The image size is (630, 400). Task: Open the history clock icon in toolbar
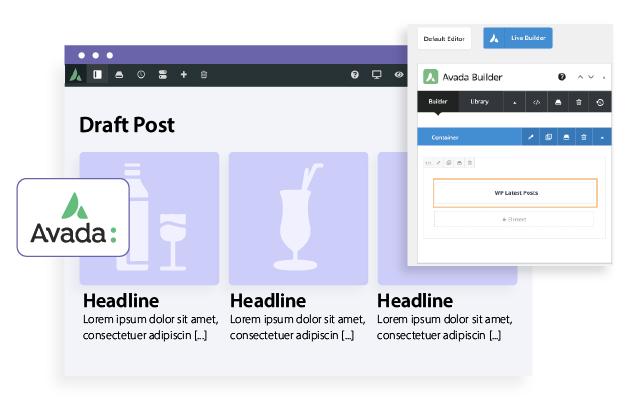pos(141,75)
